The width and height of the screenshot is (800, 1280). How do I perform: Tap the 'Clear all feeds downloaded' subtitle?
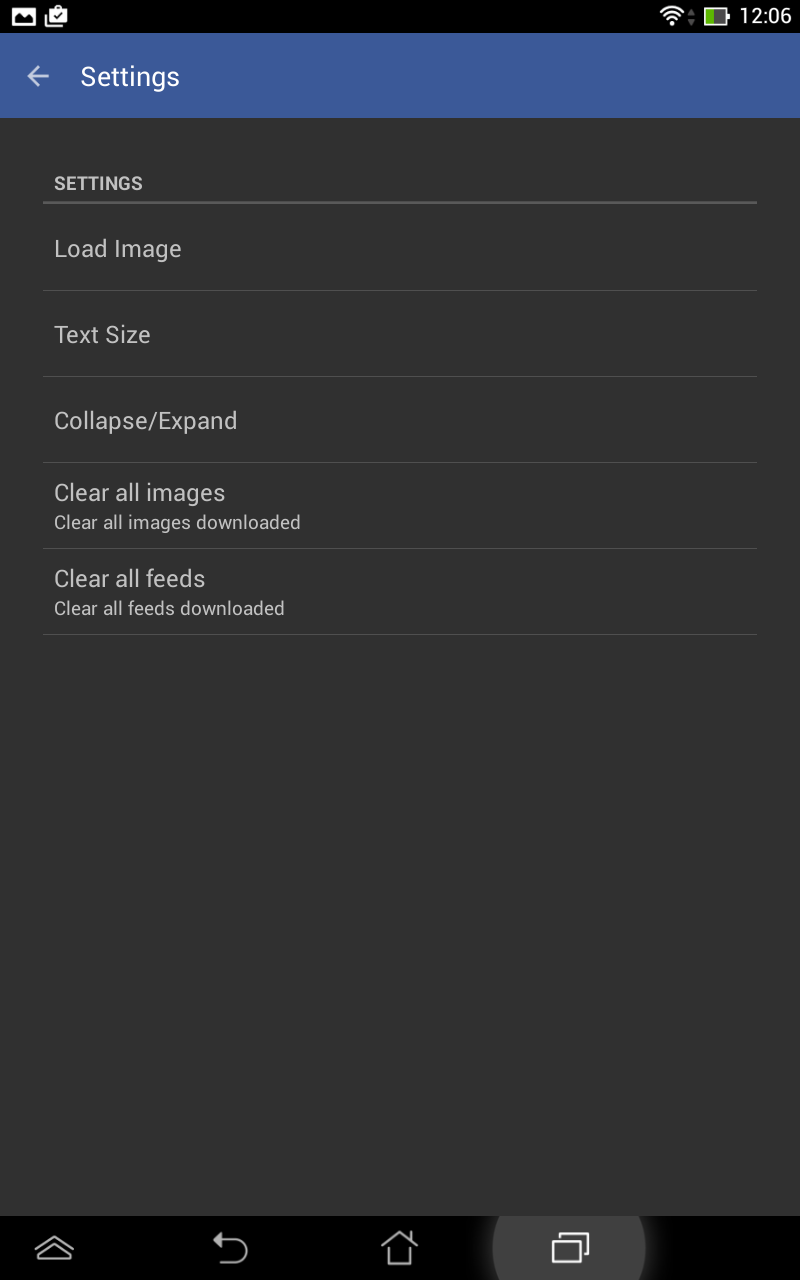(169, 609)
